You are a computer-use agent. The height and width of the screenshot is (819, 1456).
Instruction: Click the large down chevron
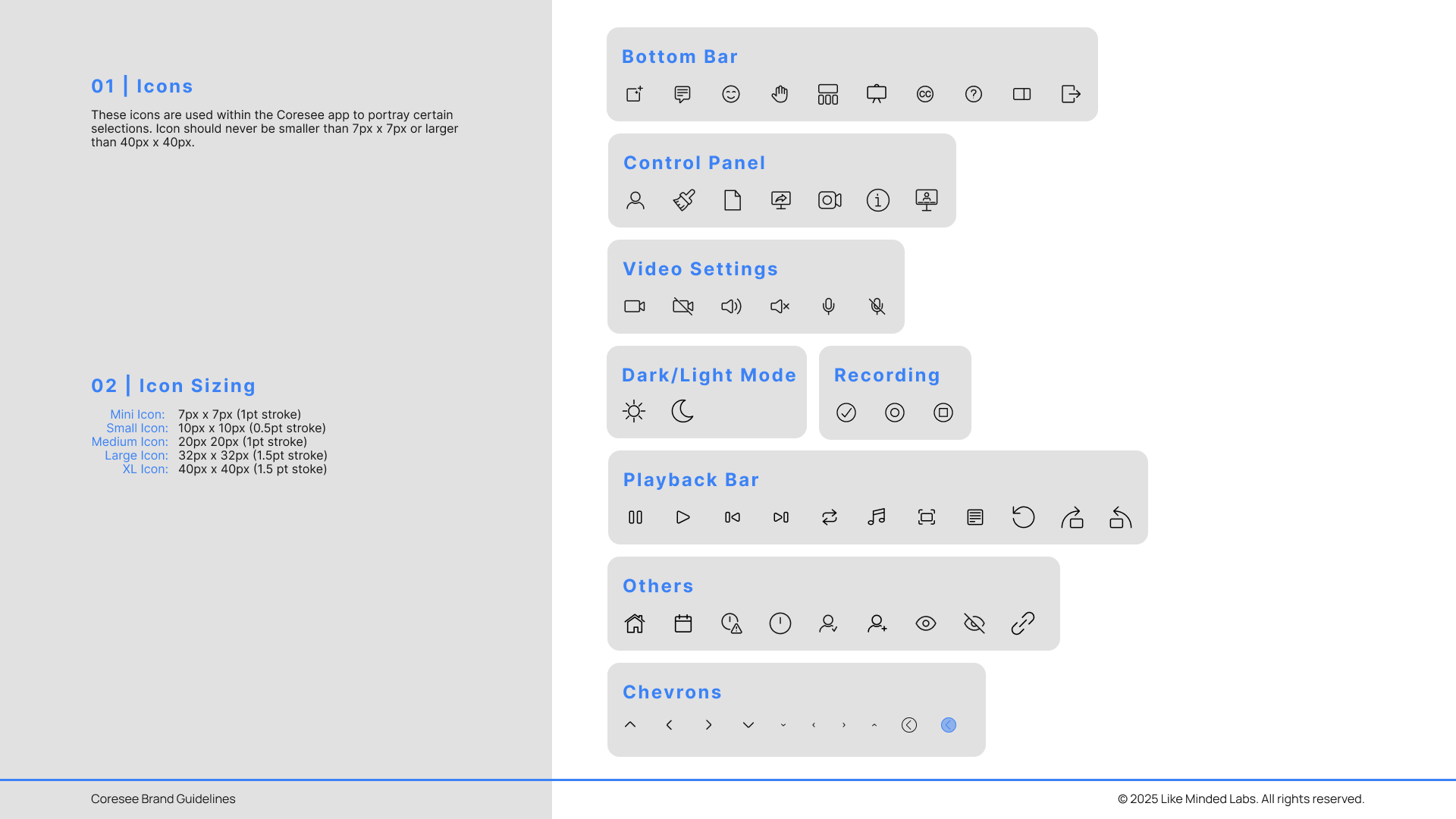pos(748,725)
